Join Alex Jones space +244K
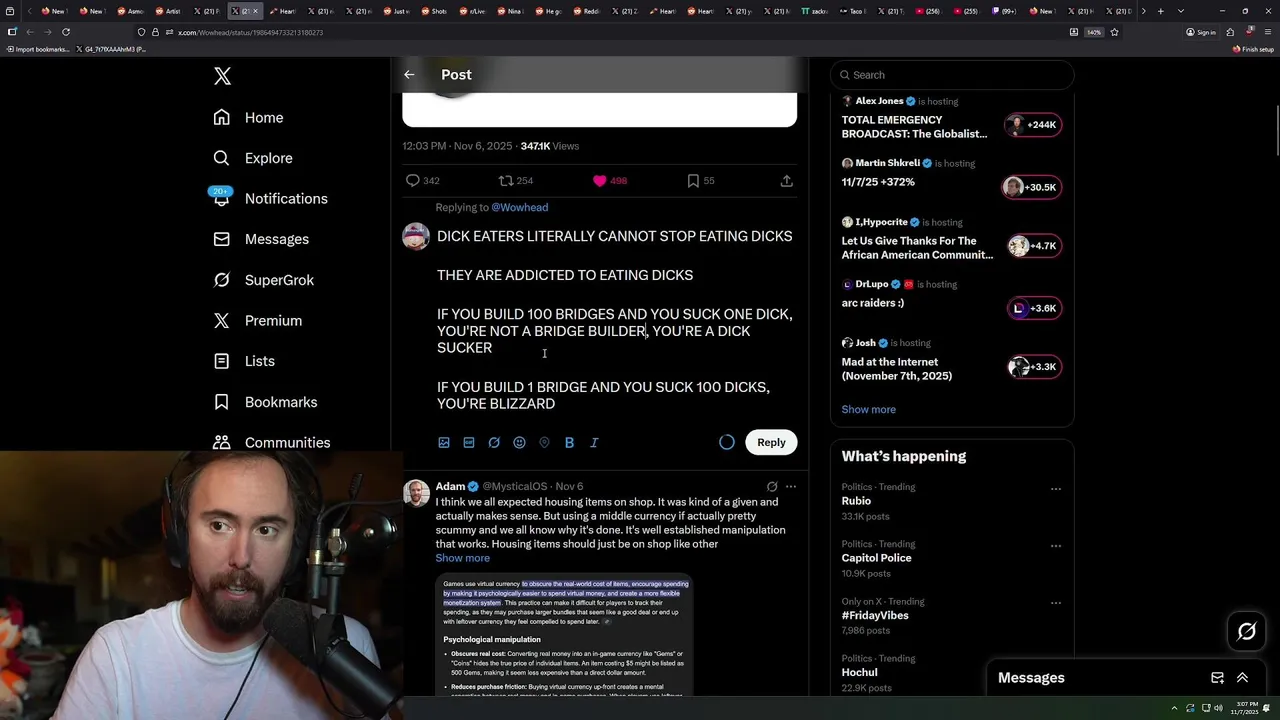The height and width of the screenshot is (720, 1280). [1033, 125]
